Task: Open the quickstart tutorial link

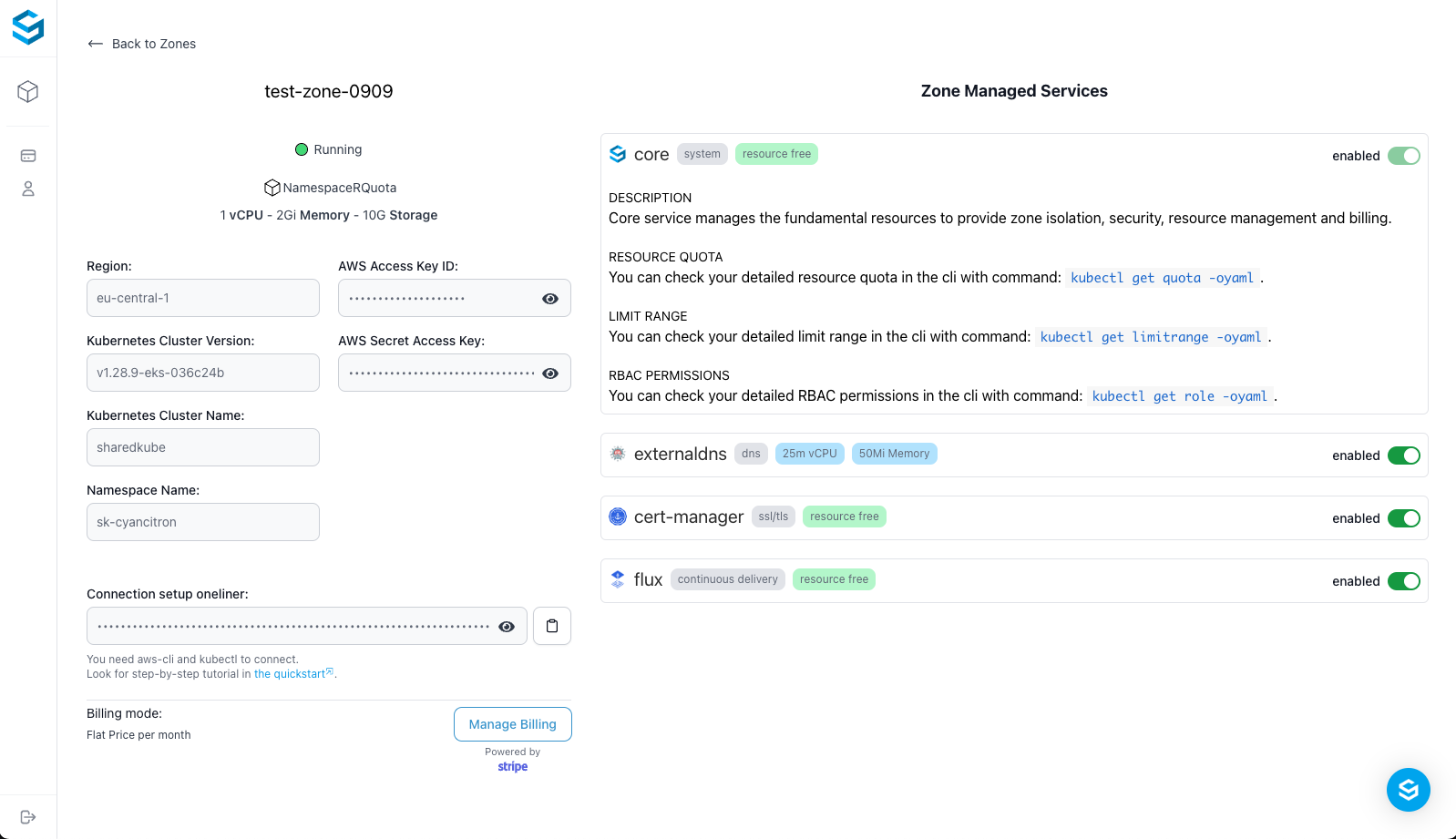Action: pos(290,674)
